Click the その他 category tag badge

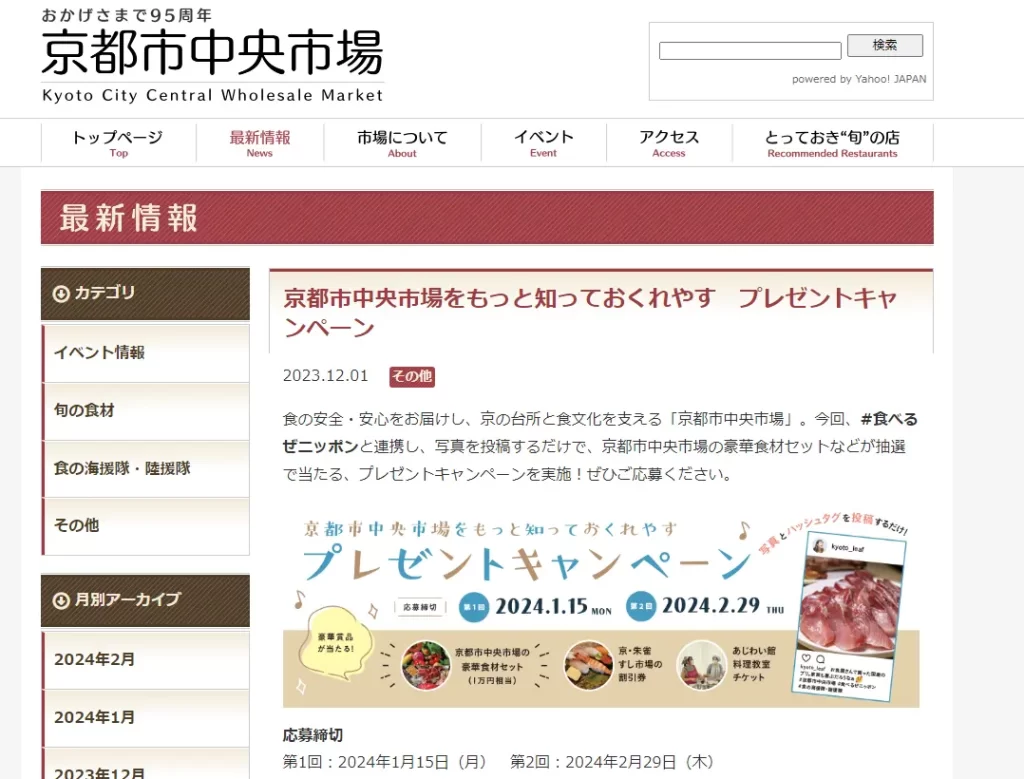[x=412, y=376]
